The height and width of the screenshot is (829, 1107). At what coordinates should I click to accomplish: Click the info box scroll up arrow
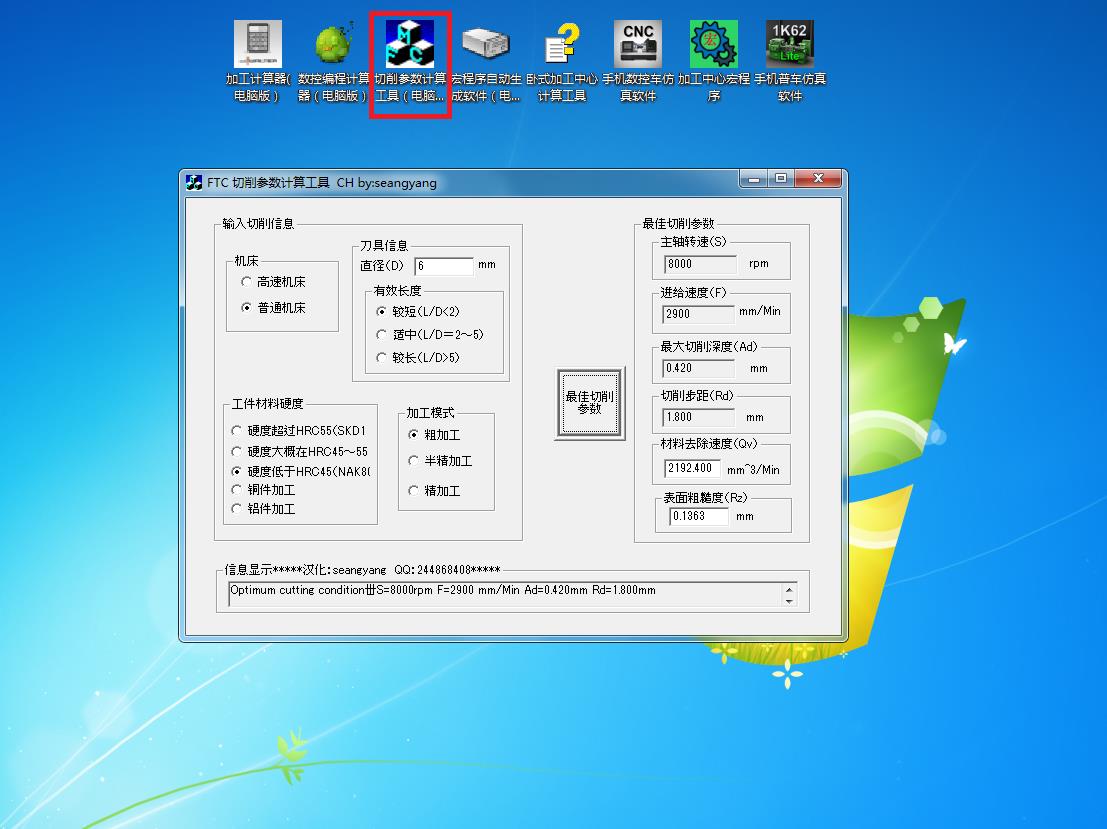(789, 589)
